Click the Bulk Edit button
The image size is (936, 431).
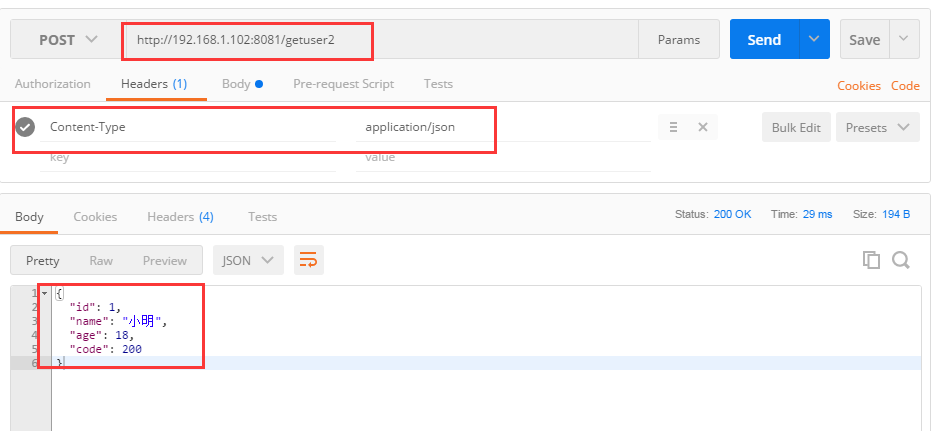(x=796, y=128)
